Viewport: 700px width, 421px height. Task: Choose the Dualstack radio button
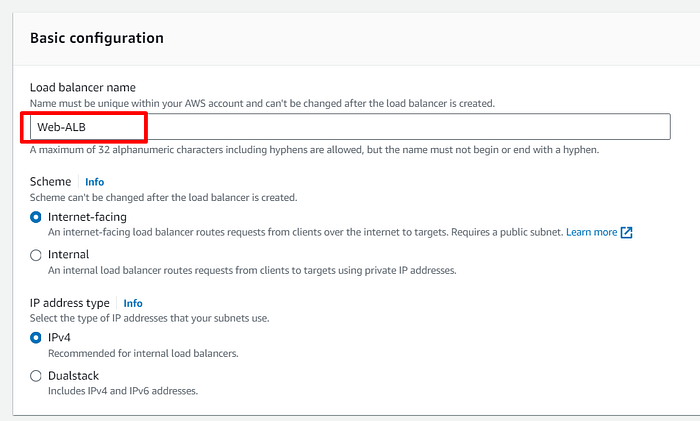point(36,376)
